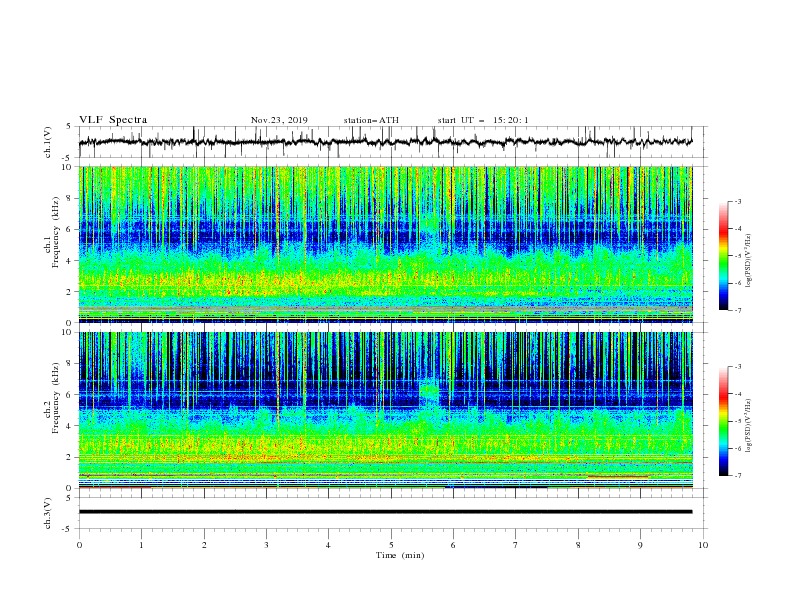Click the ch.1 voltage waveform trace
The image size is (792, 612).
(x=385, y=142)
